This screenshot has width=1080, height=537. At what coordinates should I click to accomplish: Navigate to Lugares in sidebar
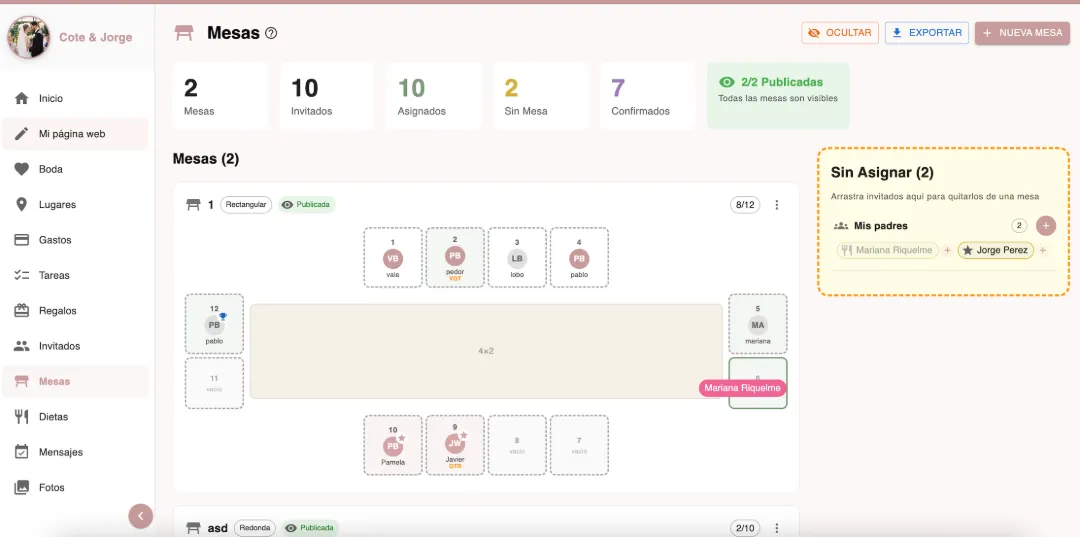point(75,204)
